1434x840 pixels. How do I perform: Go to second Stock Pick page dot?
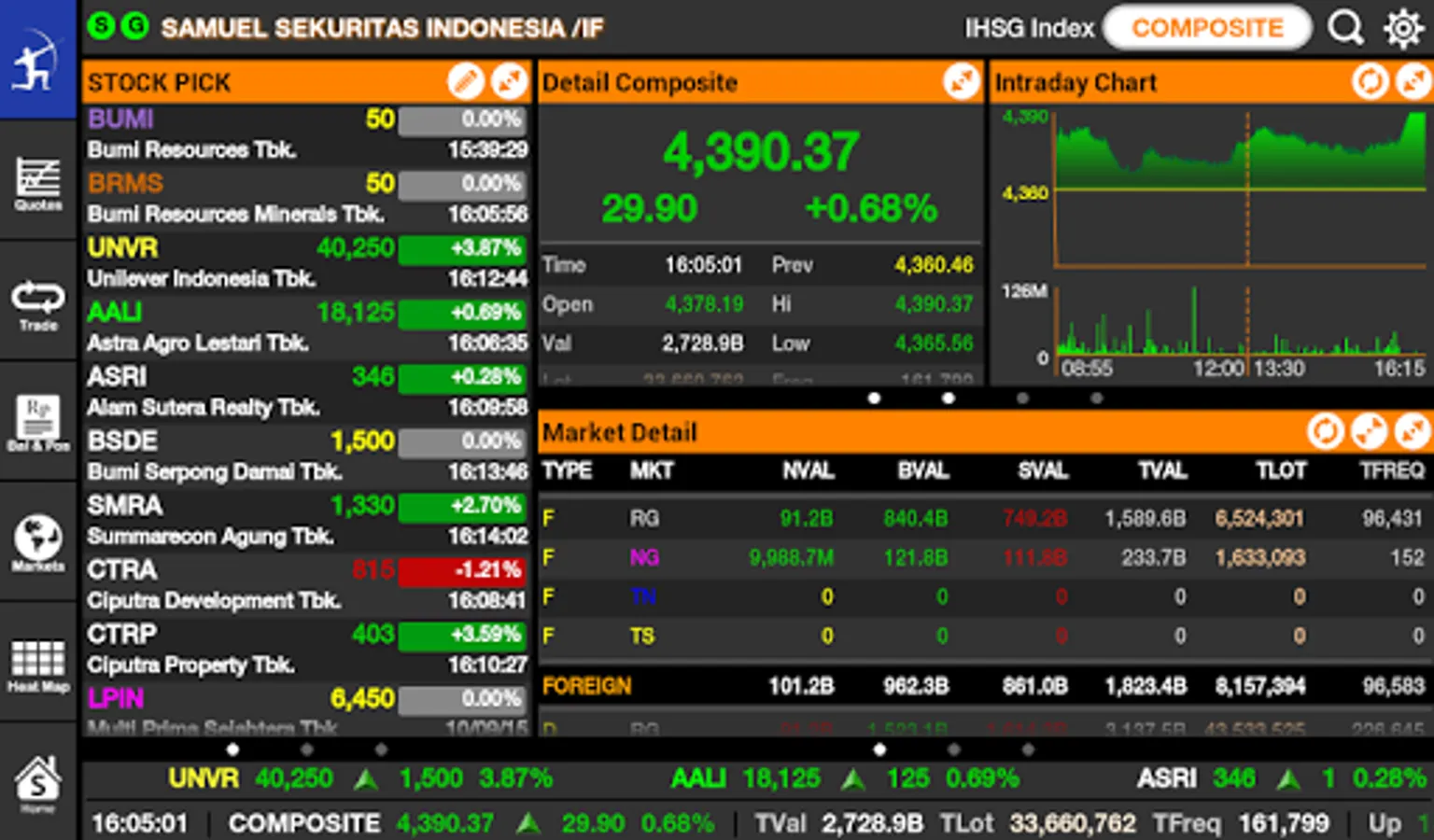pyautogui.click(x=307, y=749)
